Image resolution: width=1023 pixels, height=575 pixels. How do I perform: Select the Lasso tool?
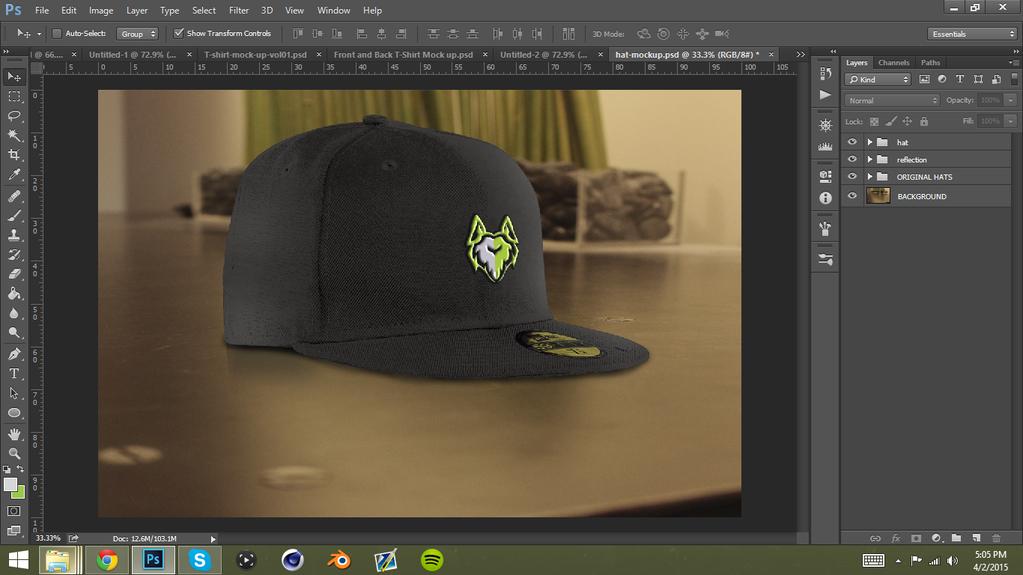point(14,116)
